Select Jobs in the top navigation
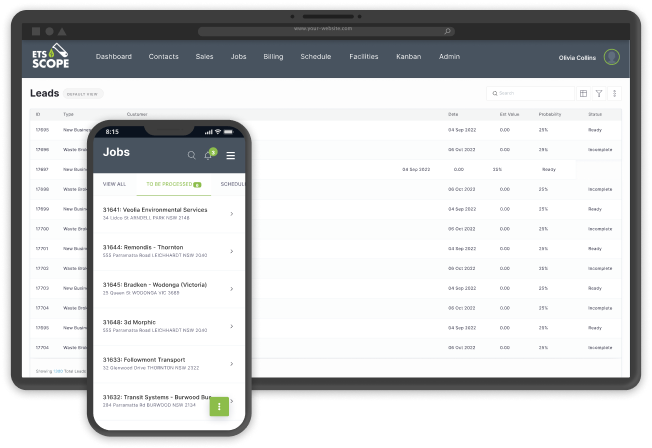 238,57
